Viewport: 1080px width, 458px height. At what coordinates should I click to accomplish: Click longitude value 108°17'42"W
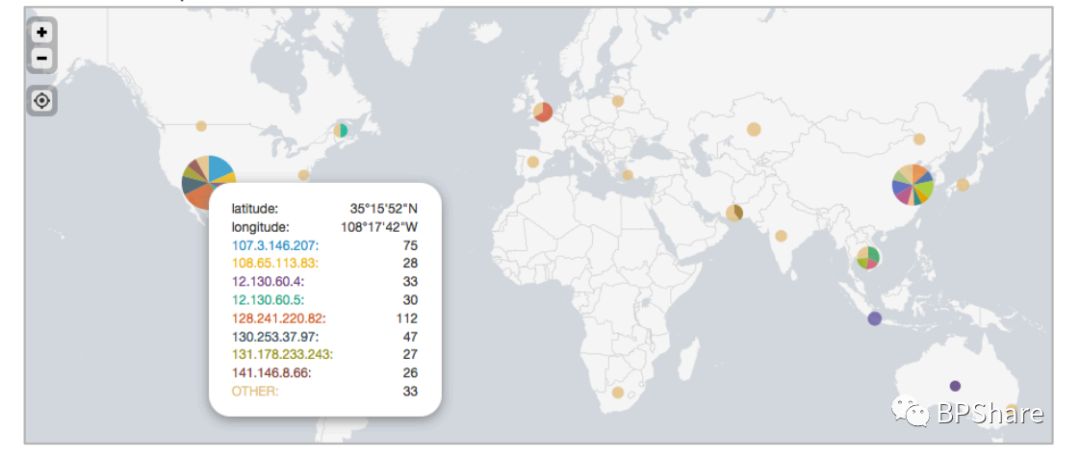click(380, 227)
